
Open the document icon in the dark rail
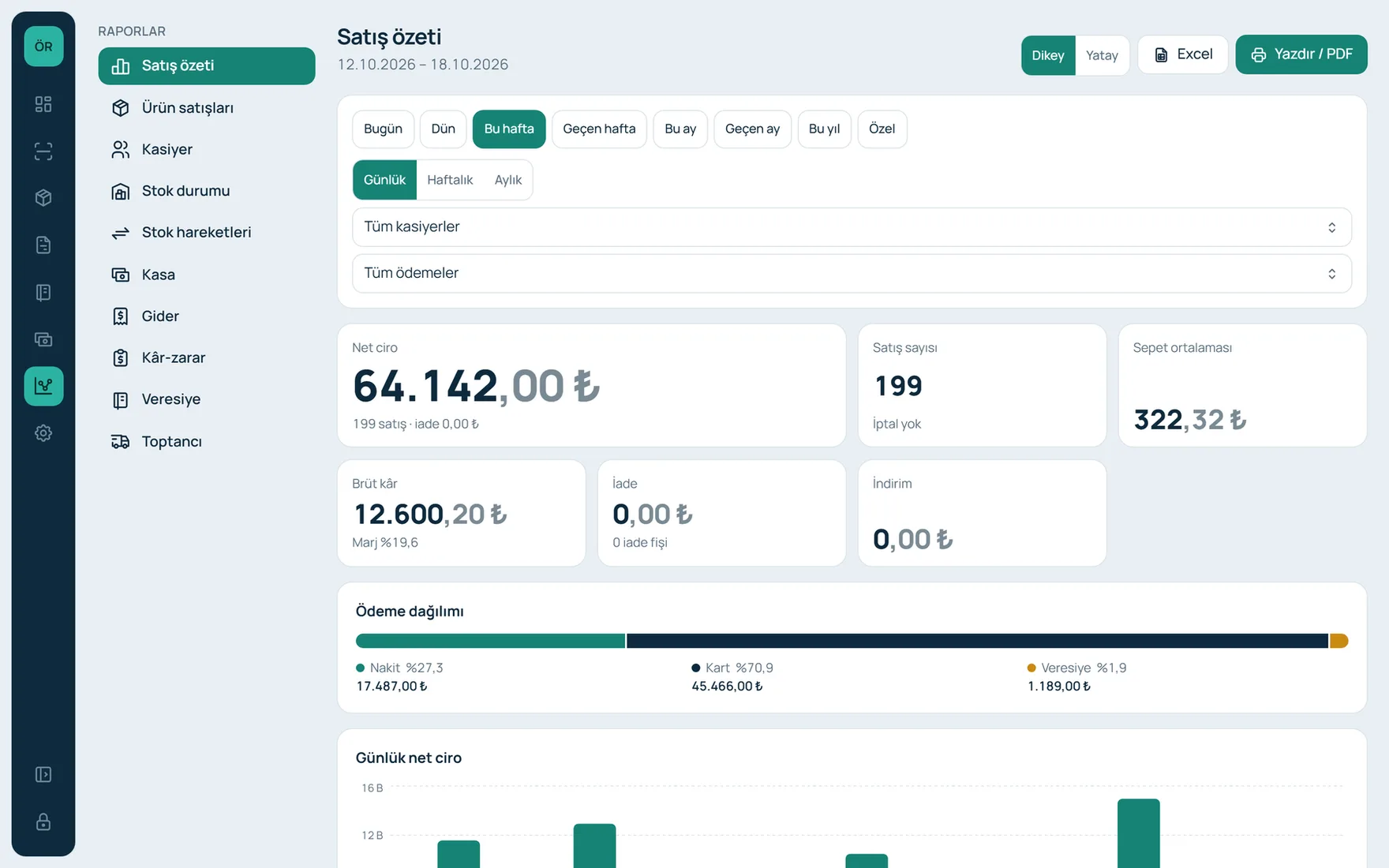43,245
